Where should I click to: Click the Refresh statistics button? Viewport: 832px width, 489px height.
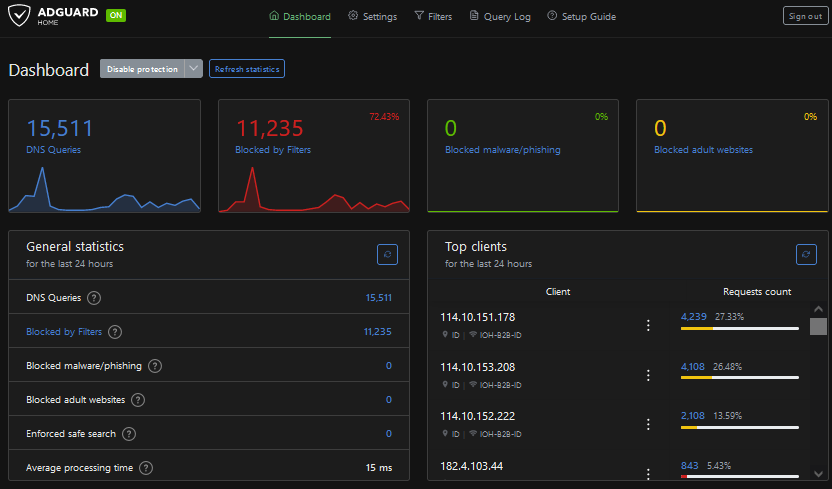pos(247,69)
